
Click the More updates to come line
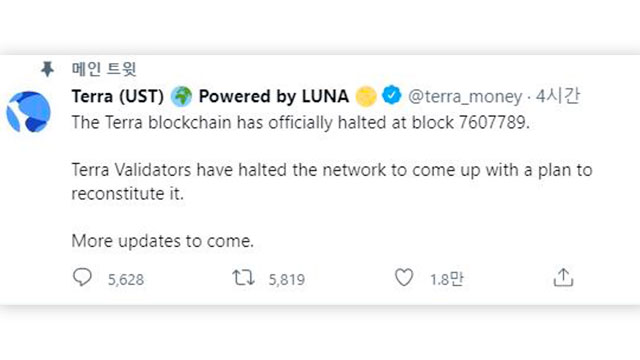[x=162, y=241]
